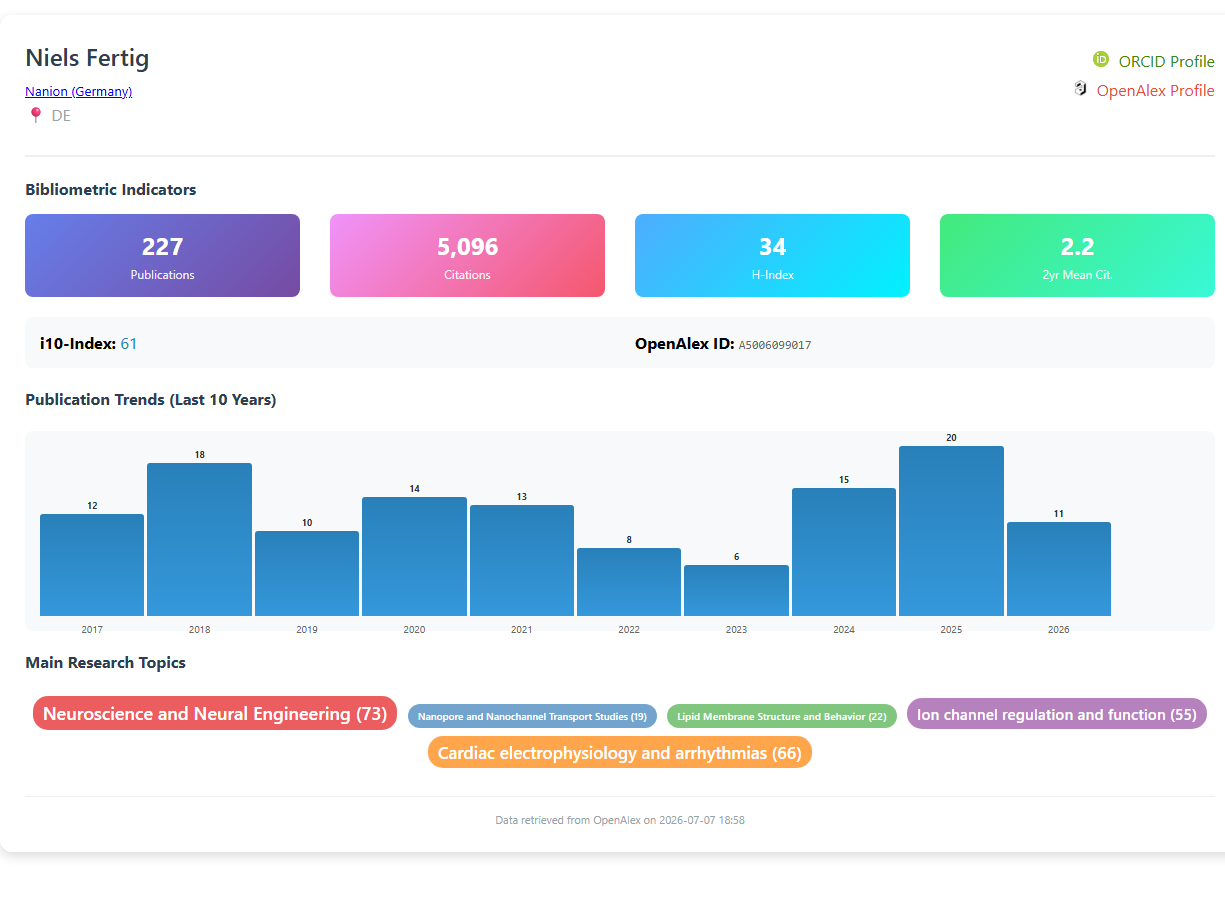Open the ORCID Profile link

pos(1166,61)
